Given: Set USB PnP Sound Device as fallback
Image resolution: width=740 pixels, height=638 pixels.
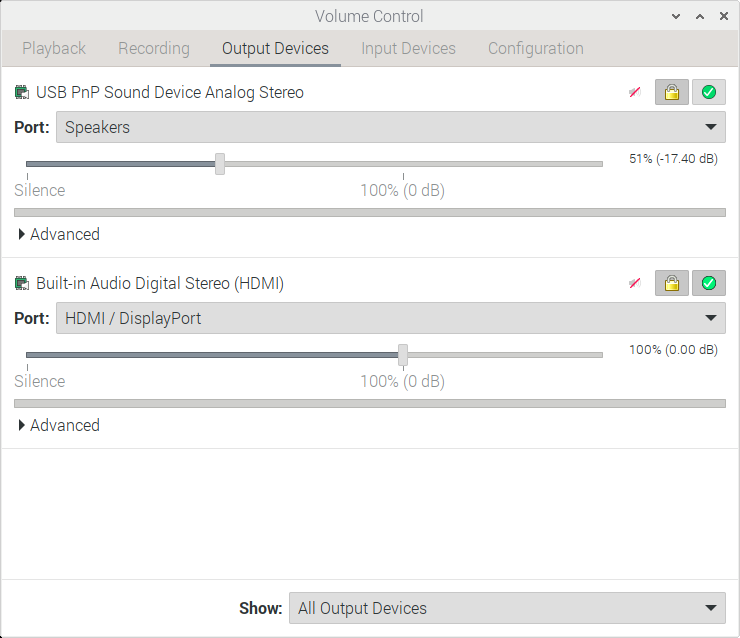Looking at the screenshot, I should click(x=709, y=93).
